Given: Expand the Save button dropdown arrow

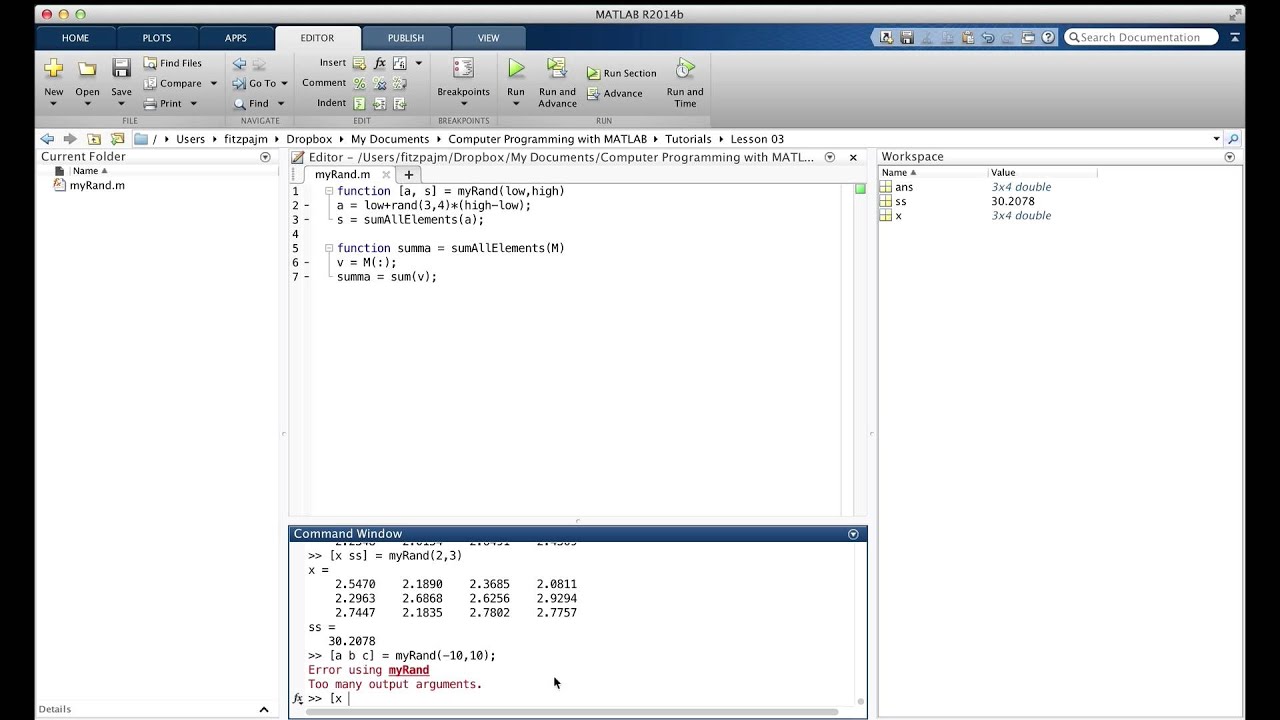Looking at the screenshot, I should (121, 104).
